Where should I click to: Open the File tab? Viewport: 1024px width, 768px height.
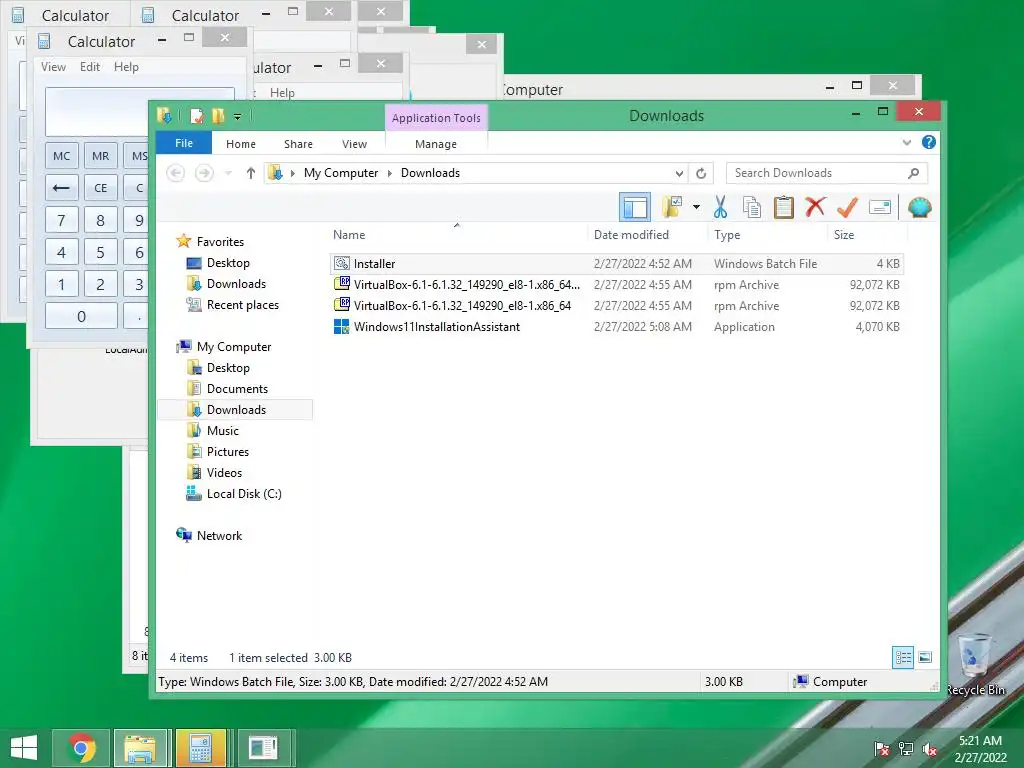[x=184, y=143]
